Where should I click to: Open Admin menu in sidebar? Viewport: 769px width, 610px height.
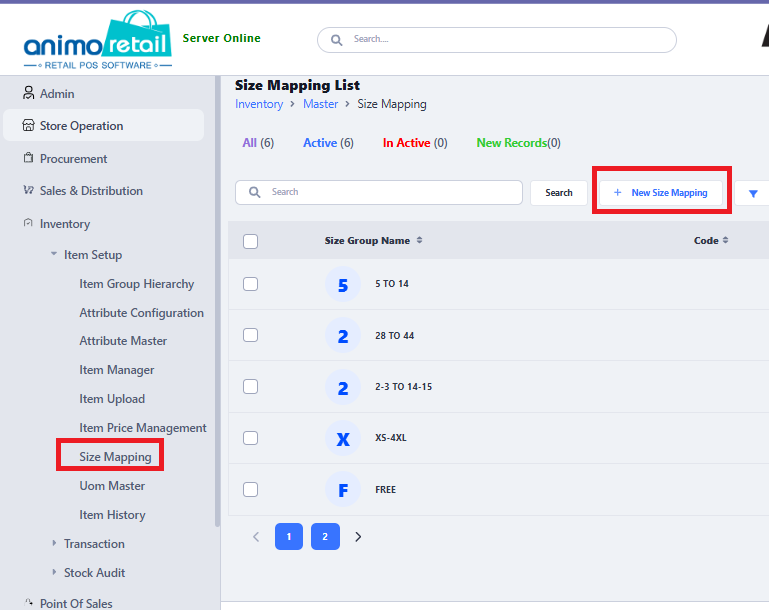(57, 93)
